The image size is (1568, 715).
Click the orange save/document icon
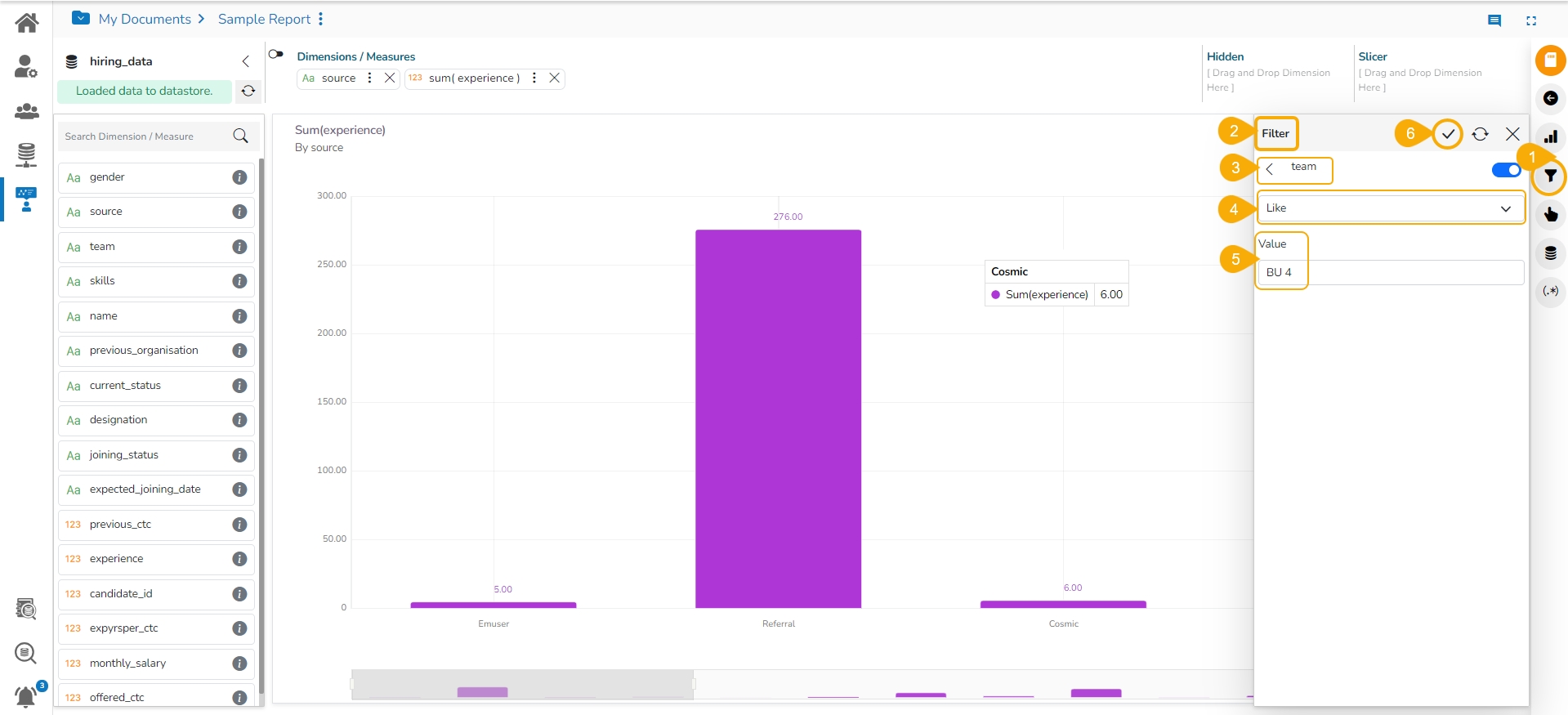pos(1550,60)
